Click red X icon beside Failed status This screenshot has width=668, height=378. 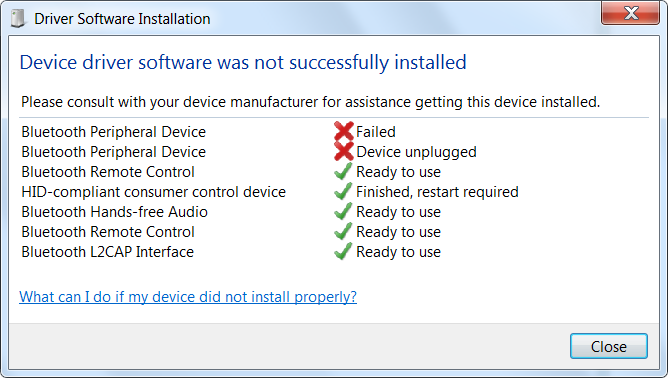[343, 131]
